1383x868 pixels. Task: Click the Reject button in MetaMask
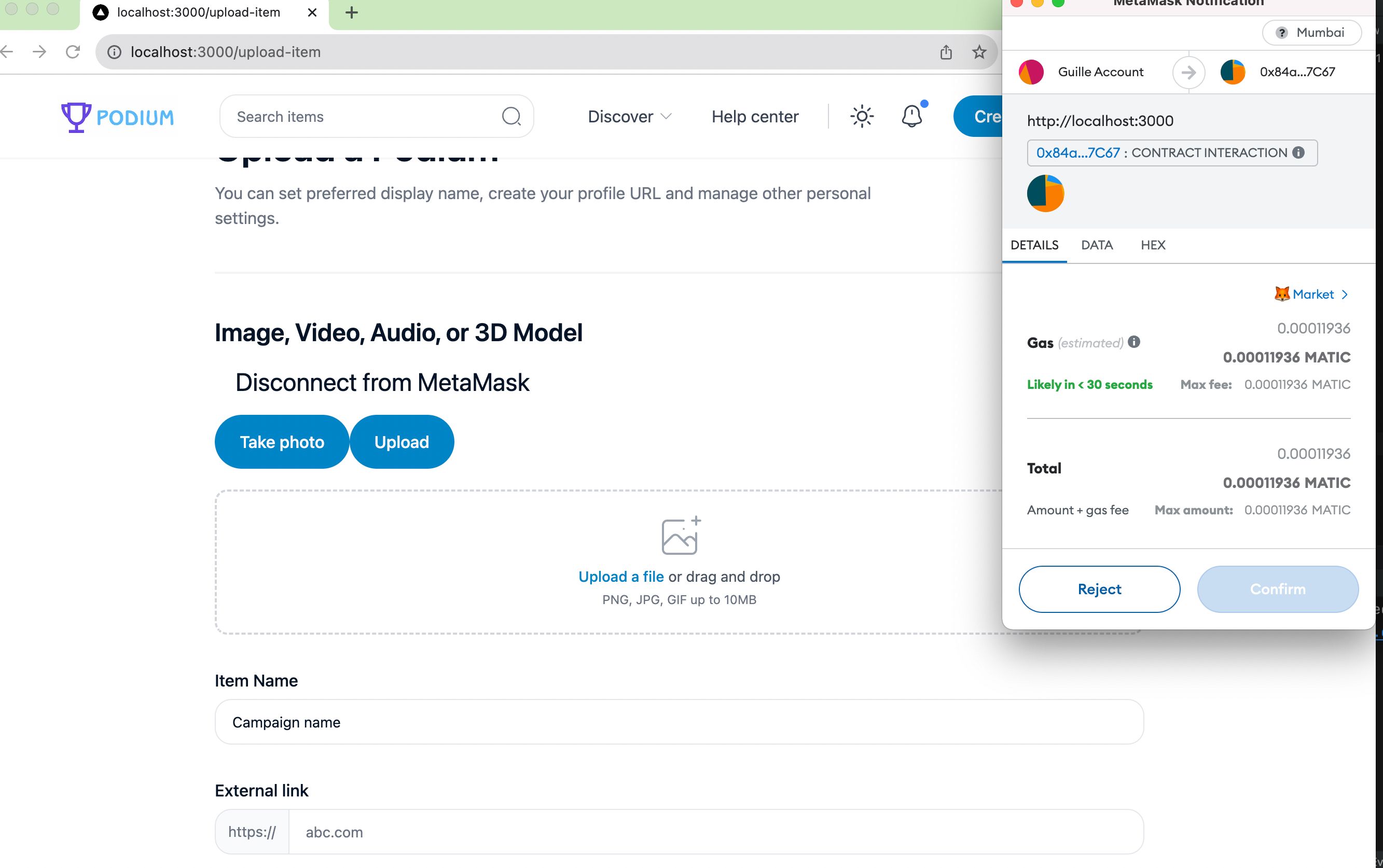pos(1099,589)
